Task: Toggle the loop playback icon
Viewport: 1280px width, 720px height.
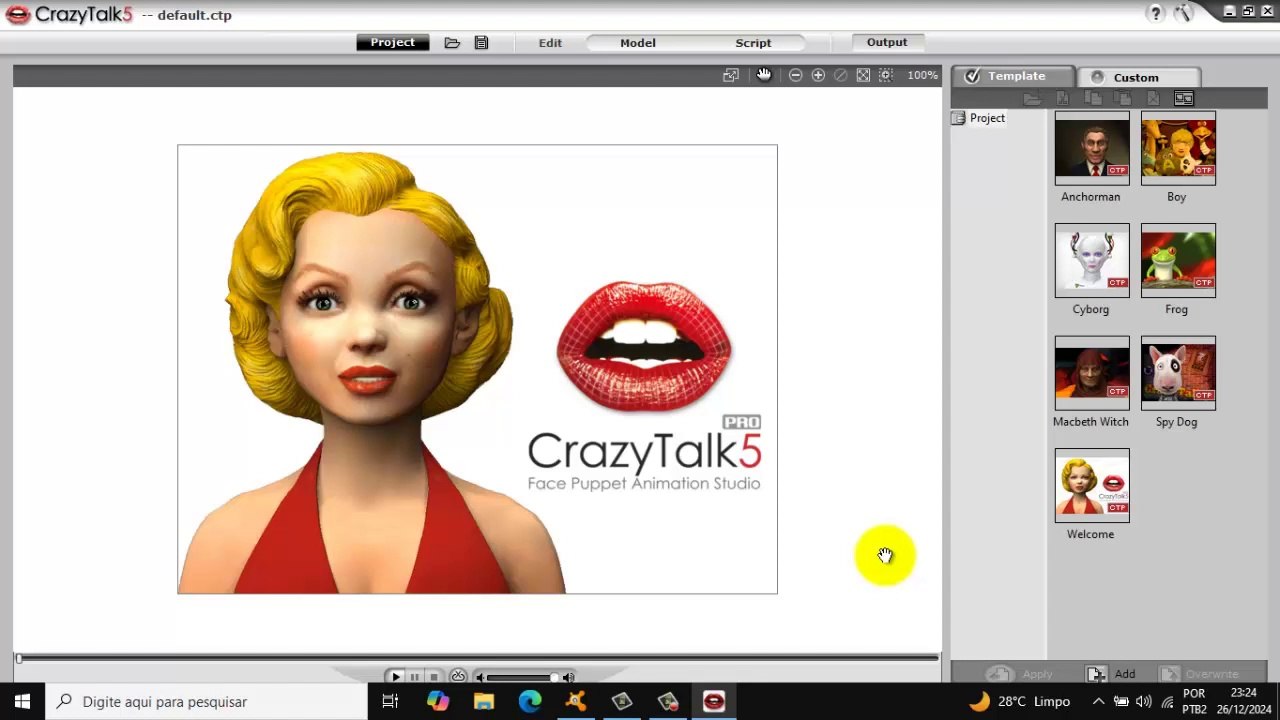Action: [x=458, y=677]
